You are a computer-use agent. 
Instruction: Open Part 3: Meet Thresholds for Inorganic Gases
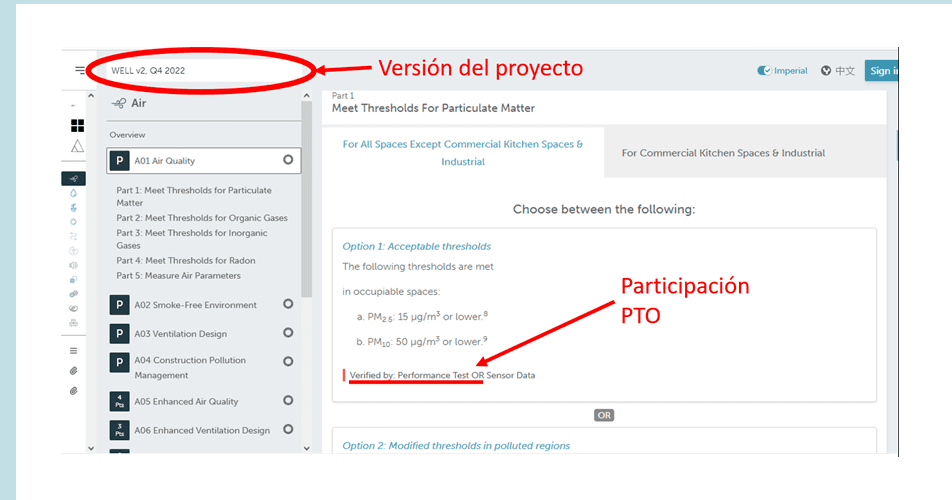point(192,239)
